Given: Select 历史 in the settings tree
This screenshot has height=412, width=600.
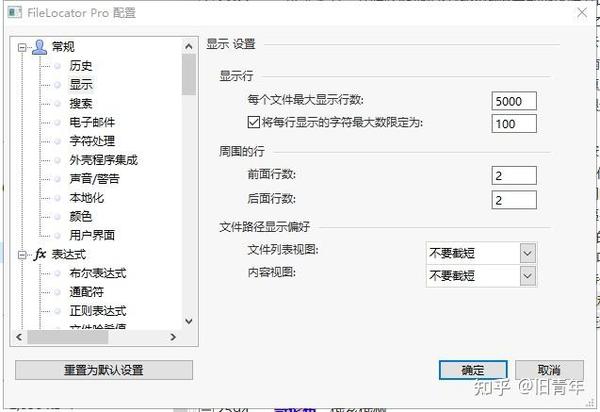Looking at the screenshot, I should click(81, 66).
